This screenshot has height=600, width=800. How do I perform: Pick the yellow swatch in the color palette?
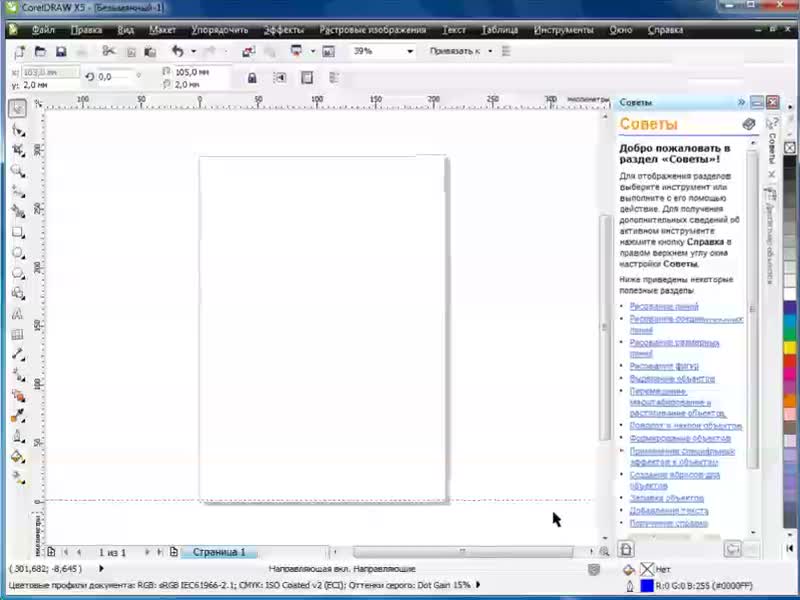pos(790,348)
